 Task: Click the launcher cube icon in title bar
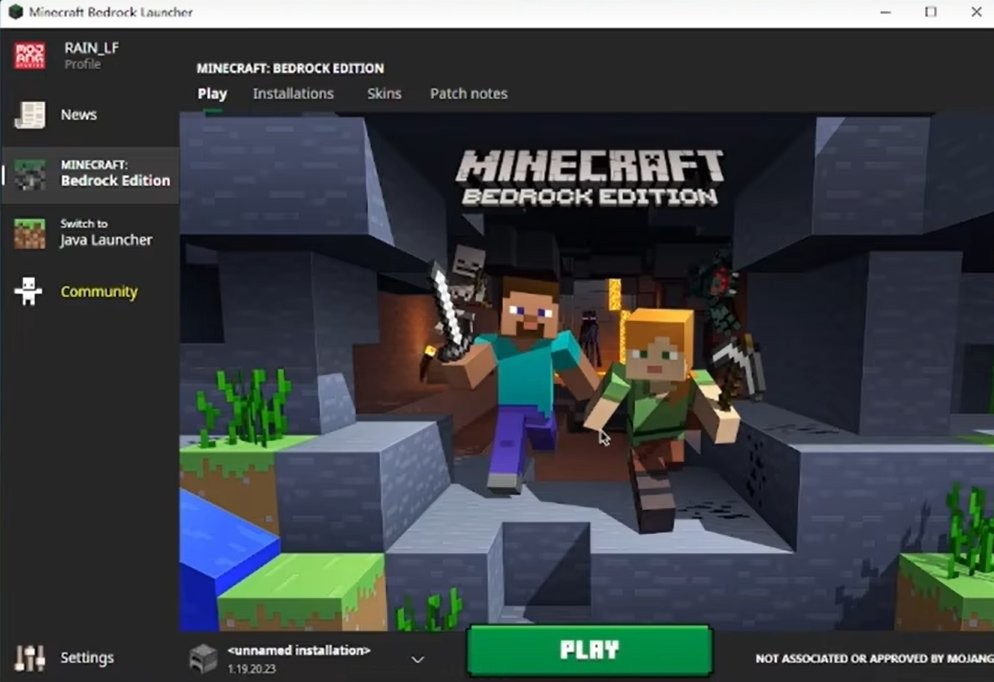15,12
